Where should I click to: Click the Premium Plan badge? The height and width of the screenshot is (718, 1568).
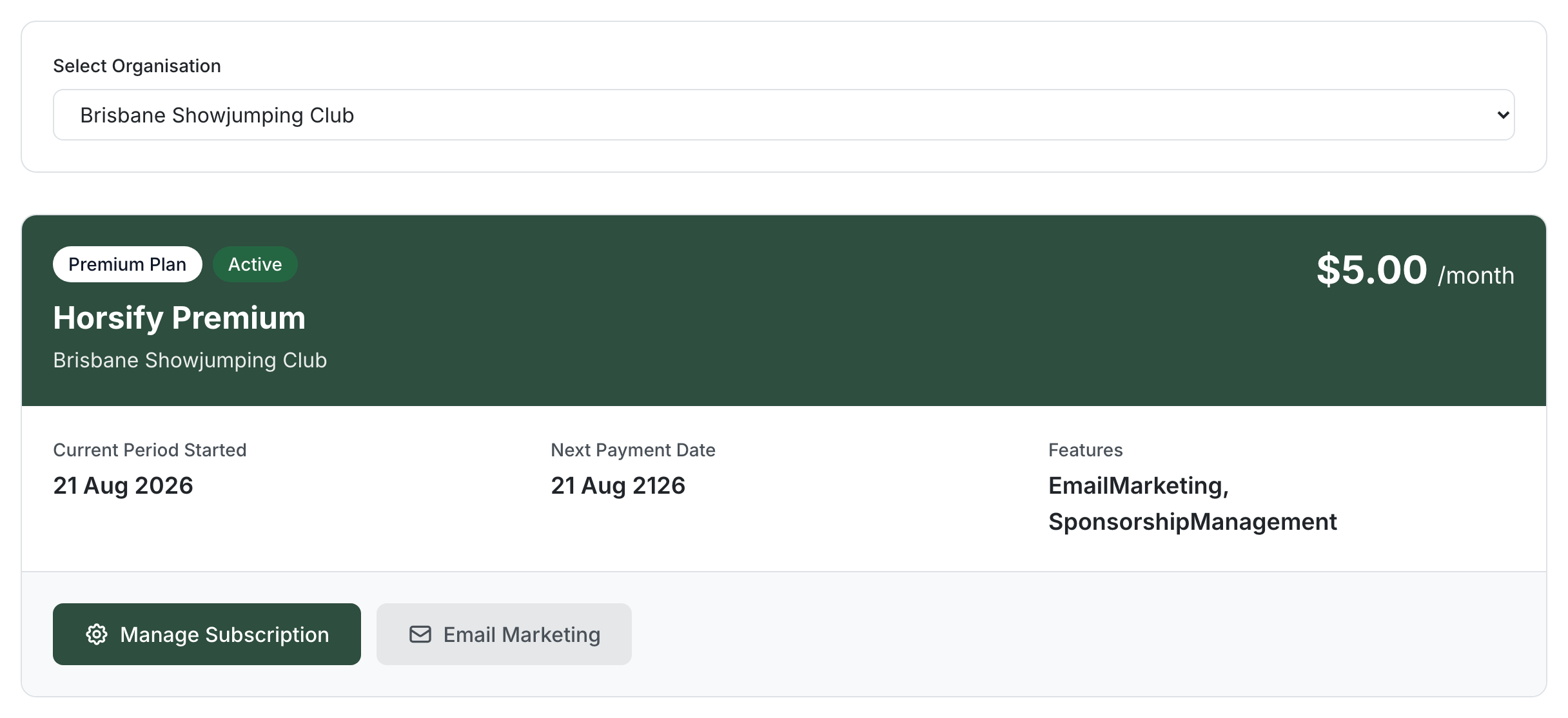coord(128,264)
